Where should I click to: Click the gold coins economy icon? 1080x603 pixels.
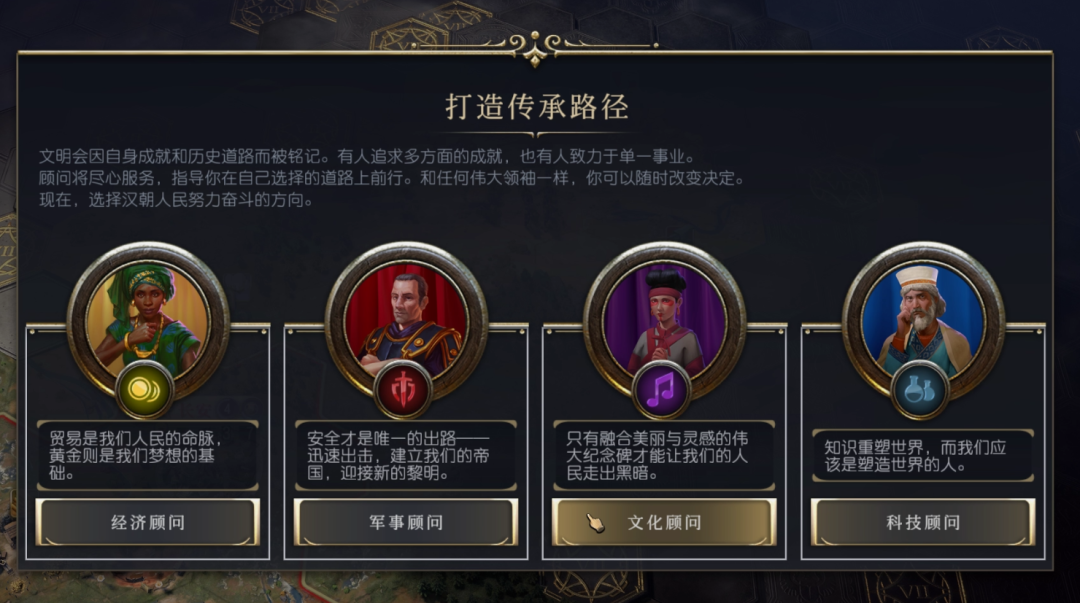[145, 391]
